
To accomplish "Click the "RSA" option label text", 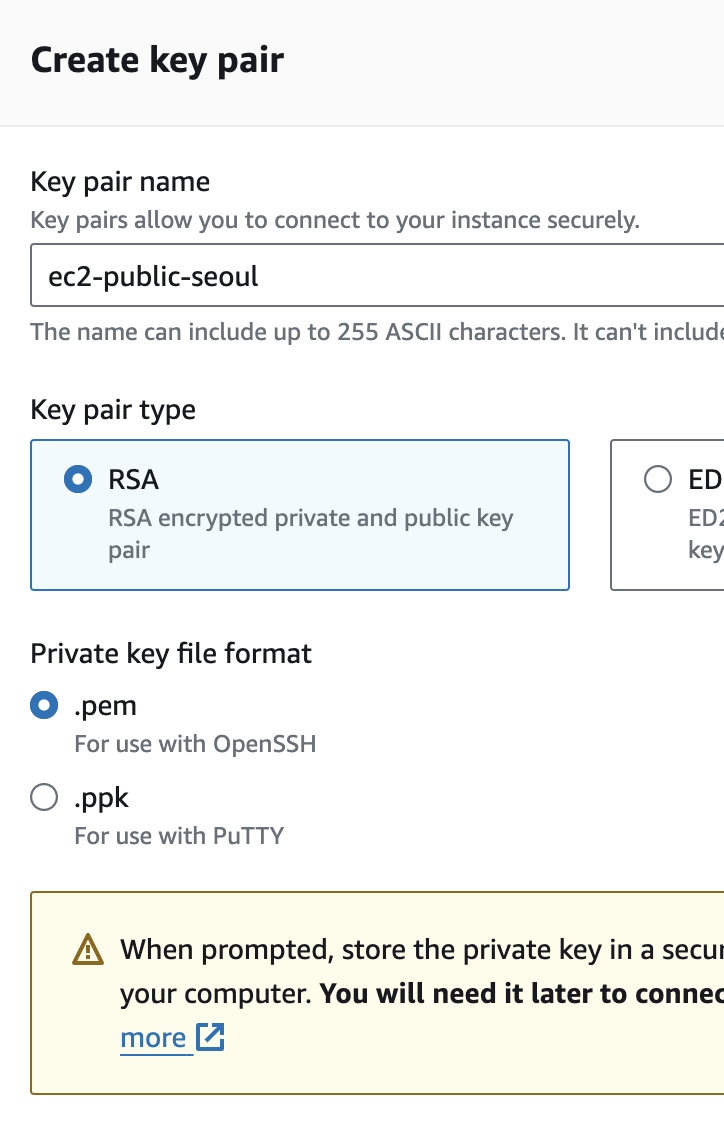I will 133,480.
